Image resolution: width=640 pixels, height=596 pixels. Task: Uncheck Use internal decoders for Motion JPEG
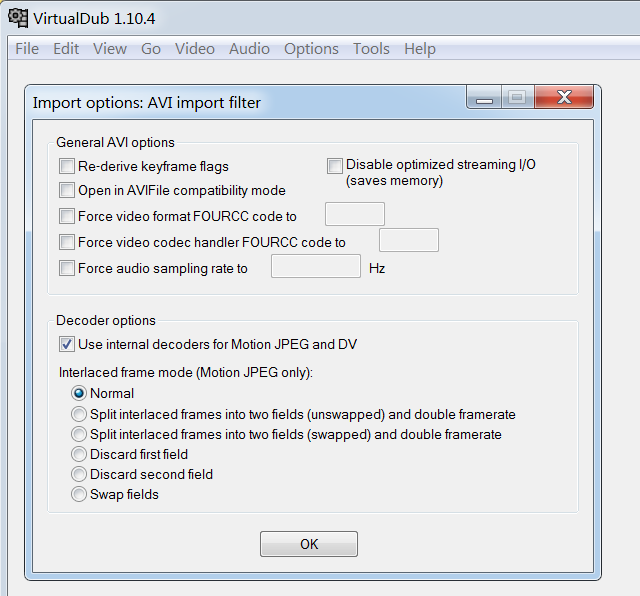[68, 345]
